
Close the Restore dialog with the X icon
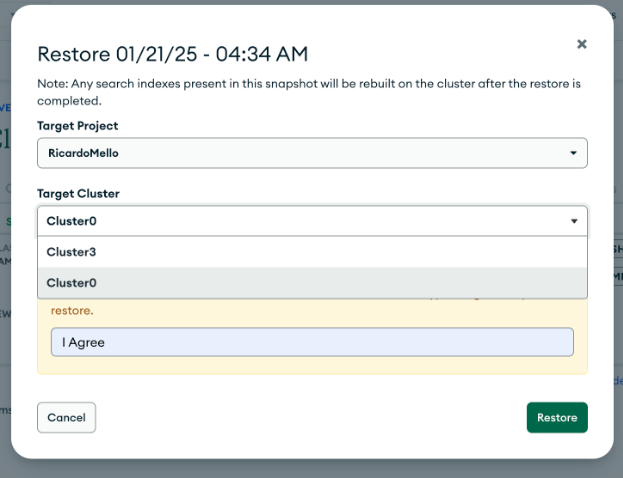click(582, 44)
